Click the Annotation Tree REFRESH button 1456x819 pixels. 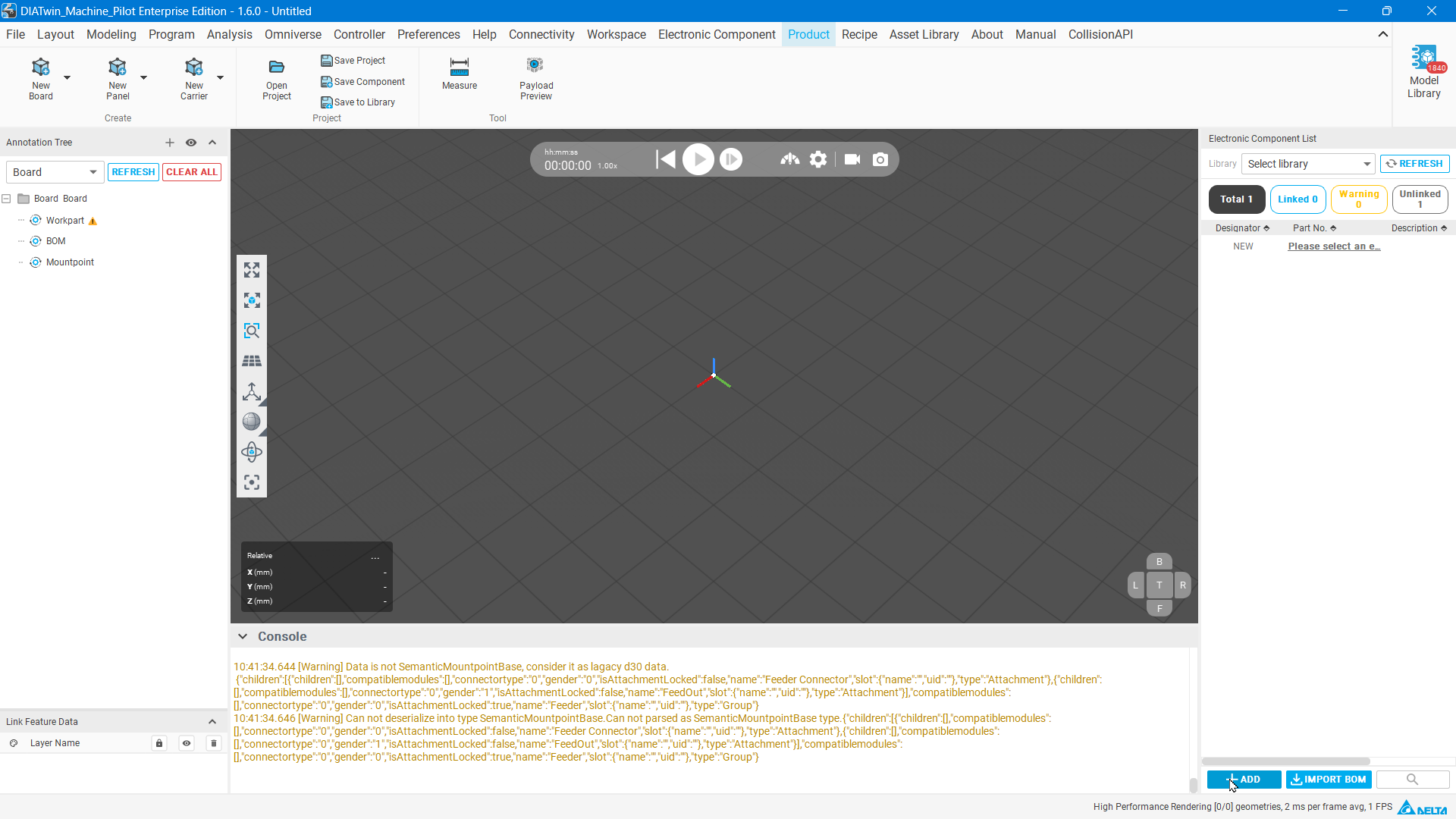pos(133,172)
